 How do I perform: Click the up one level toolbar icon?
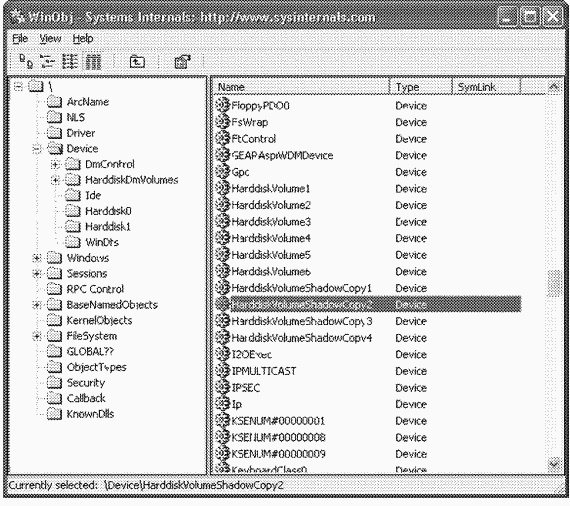(137, 62)
